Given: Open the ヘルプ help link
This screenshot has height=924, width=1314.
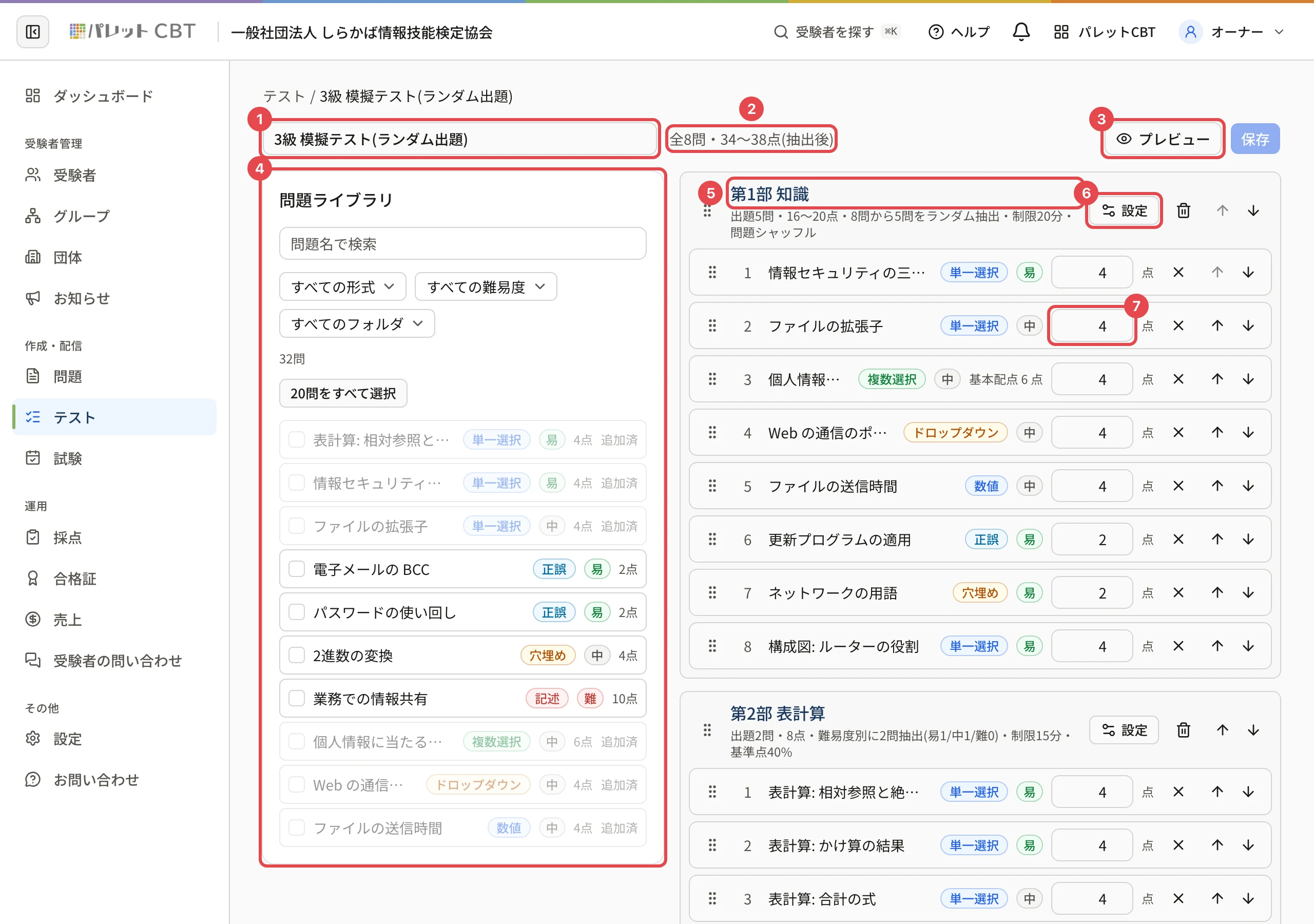Looking at the screenshot, I should (x=959, y=32).
